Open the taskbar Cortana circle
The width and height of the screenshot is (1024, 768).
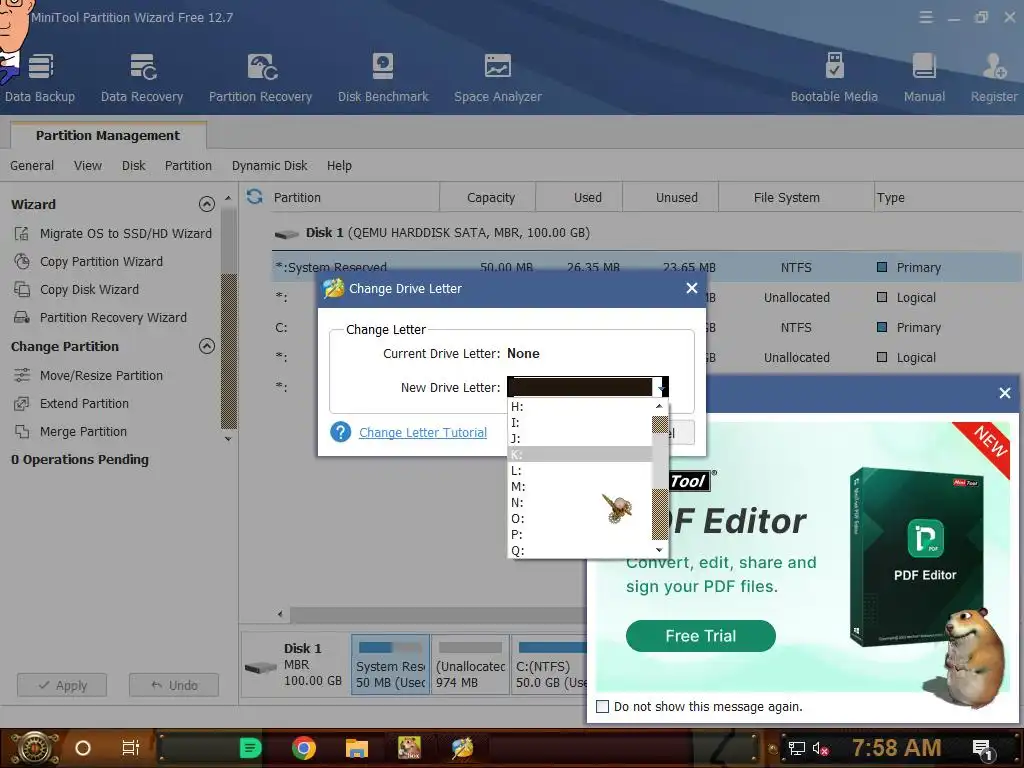tap(83, 748)
